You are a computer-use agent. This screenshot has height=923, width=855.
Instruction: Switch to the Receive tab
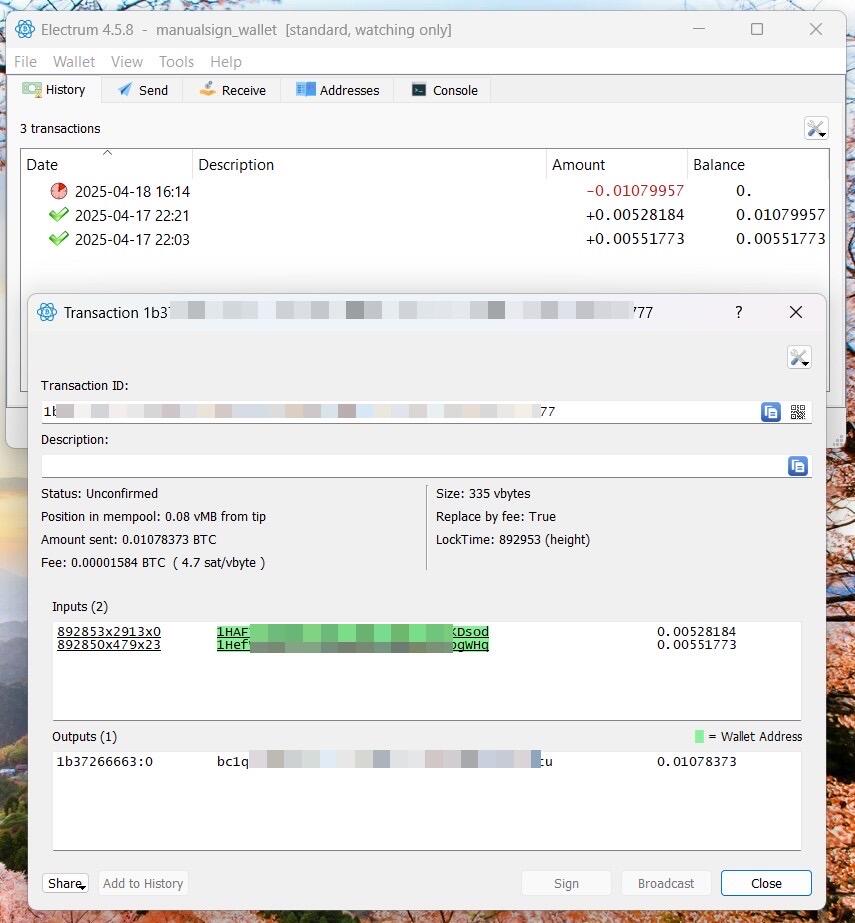point(232,90)
